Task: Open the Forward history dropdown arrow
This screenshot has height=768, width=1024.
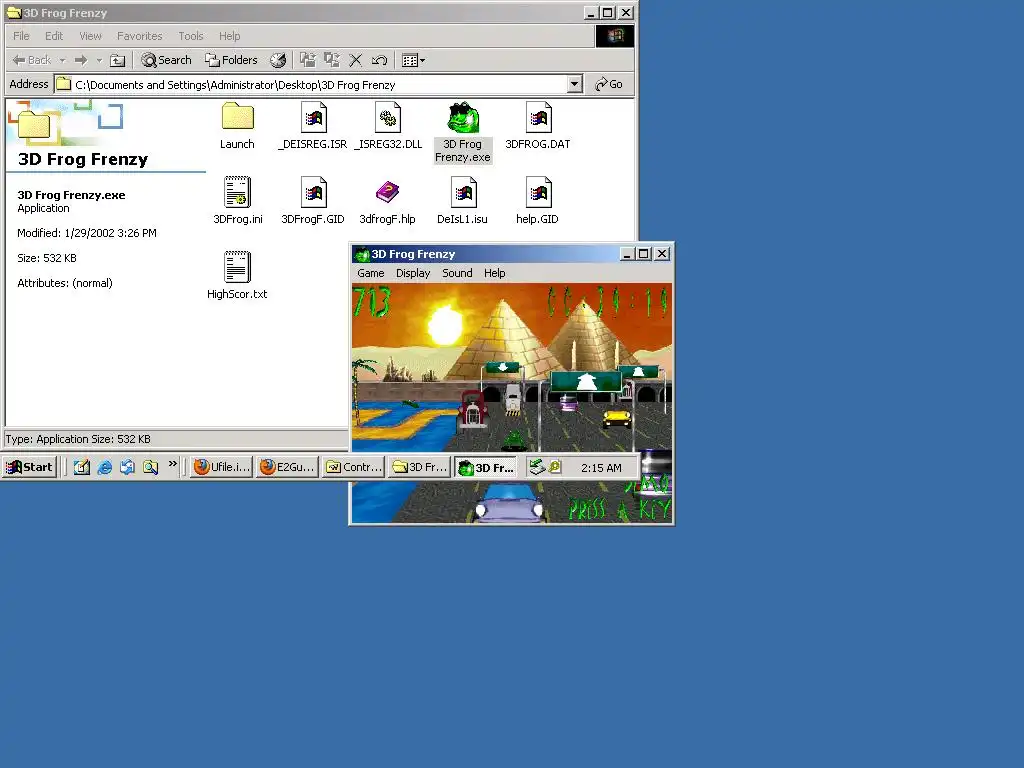Action: click(x=99, y=61)
